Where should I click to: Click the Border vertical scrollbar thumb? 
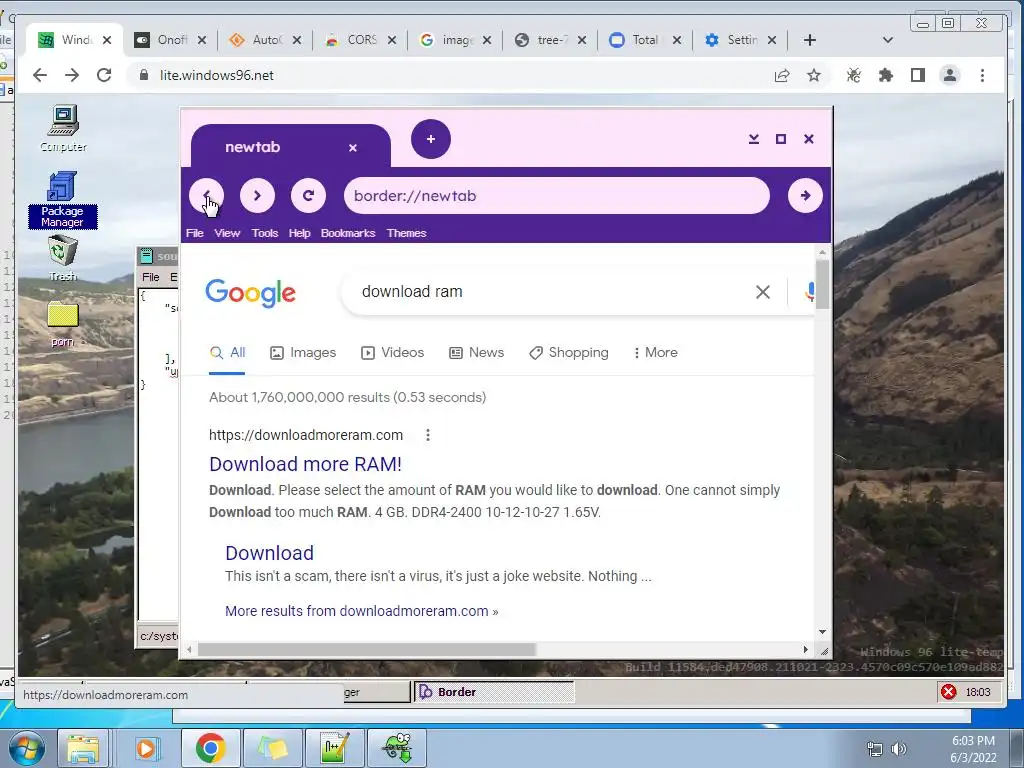point(822,284)
